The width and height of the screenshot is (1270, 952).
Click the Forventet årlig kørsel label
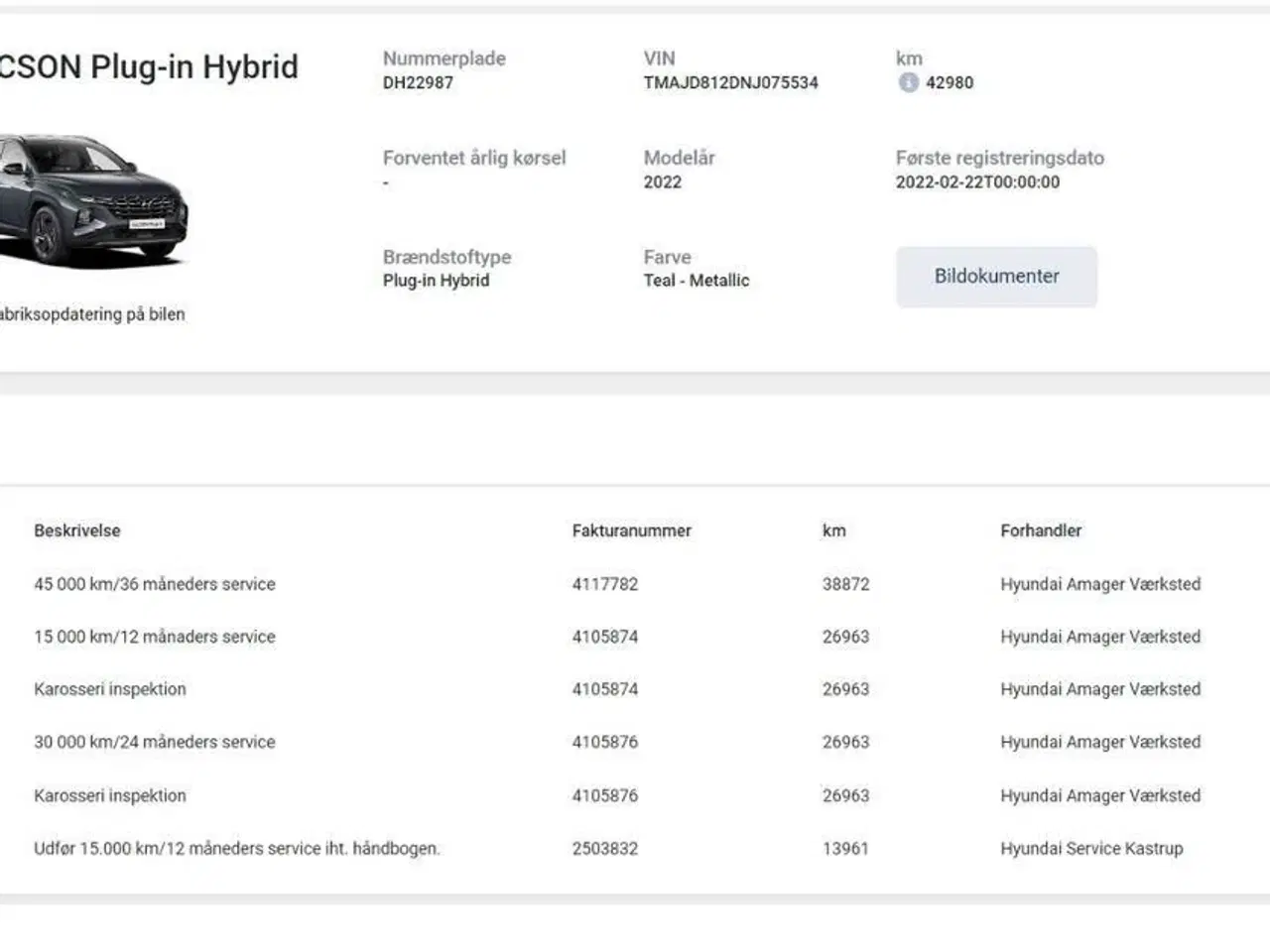(x=474, y=158)
